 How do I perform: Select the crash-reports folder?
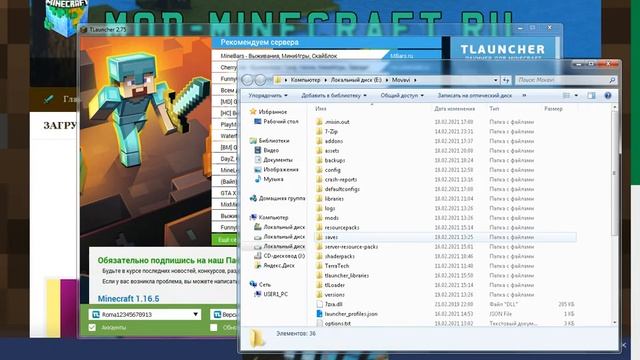pos(340,180)
